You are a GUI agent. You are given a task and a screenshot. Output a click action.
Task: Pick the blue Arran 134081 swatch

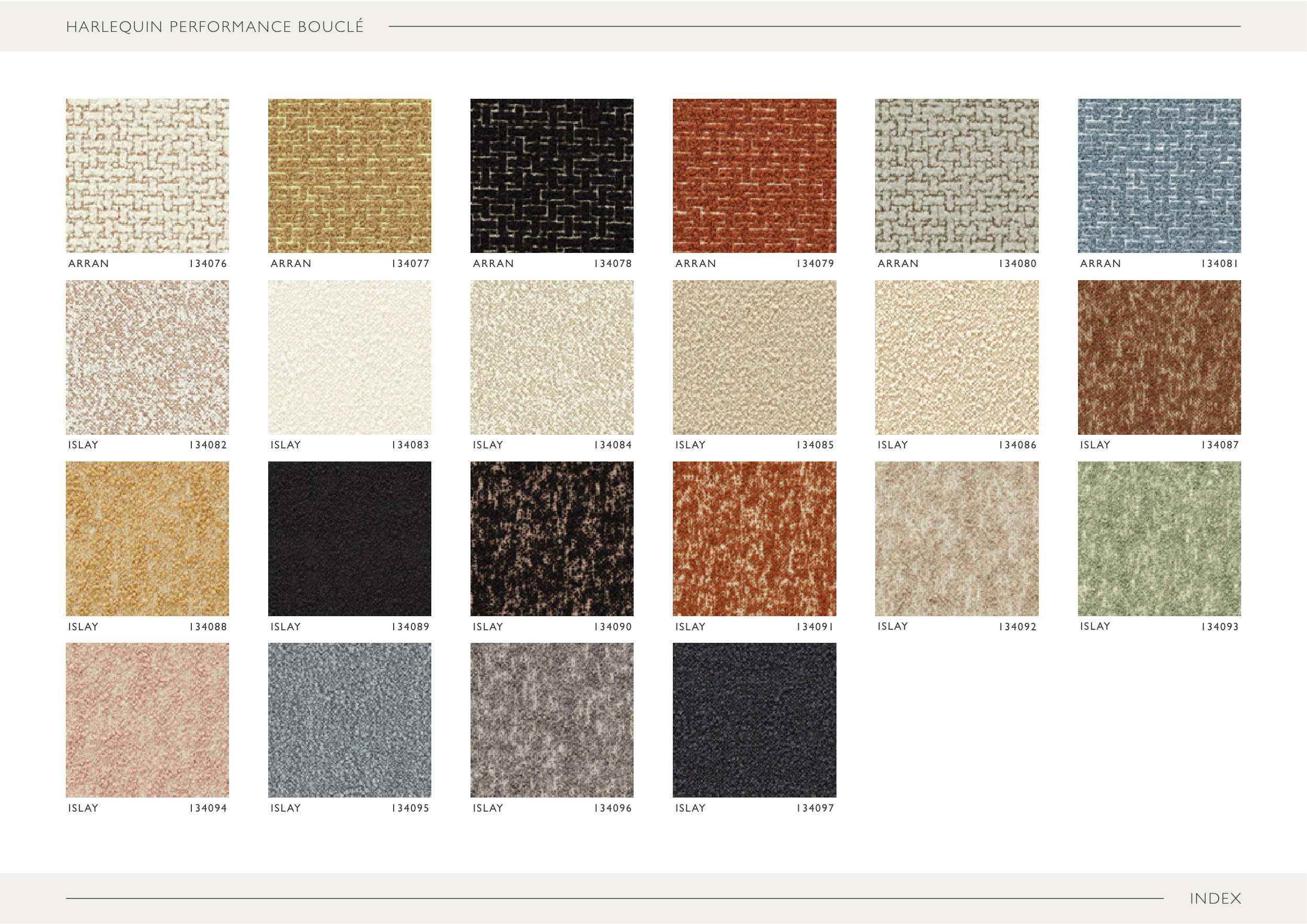click(1159, 176)
